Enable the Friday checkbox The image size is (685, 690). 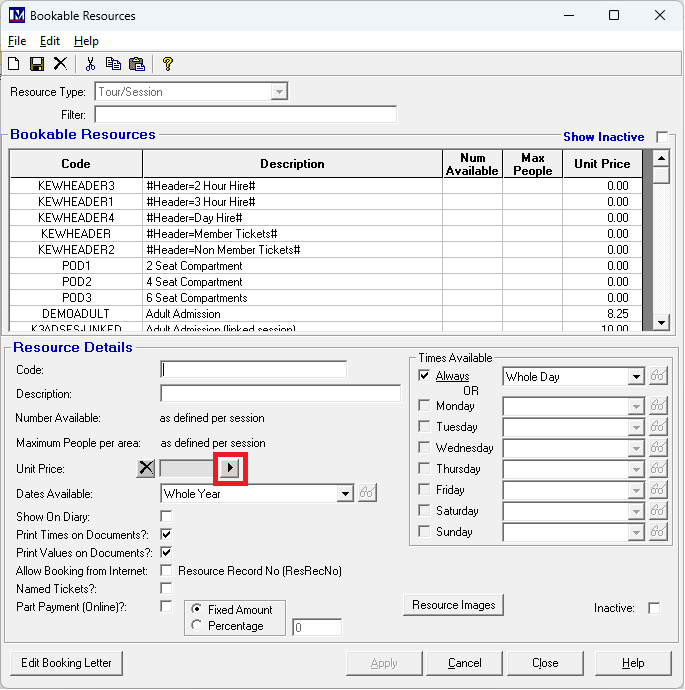(424, 489)
